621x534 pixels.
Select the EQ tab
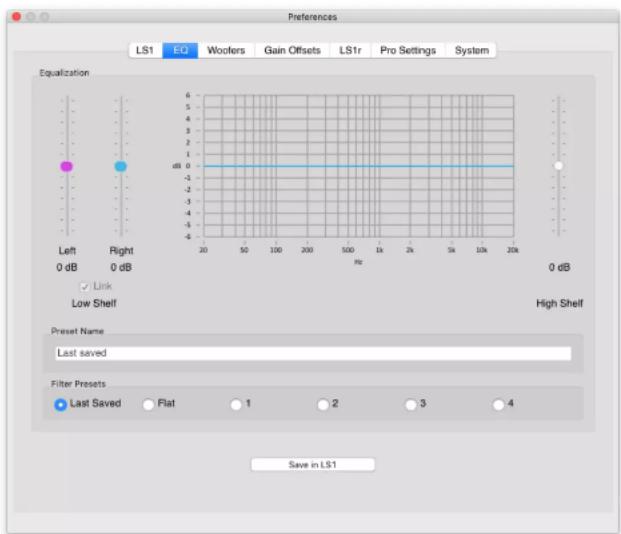pyautogui.click(x=180, y=50)
